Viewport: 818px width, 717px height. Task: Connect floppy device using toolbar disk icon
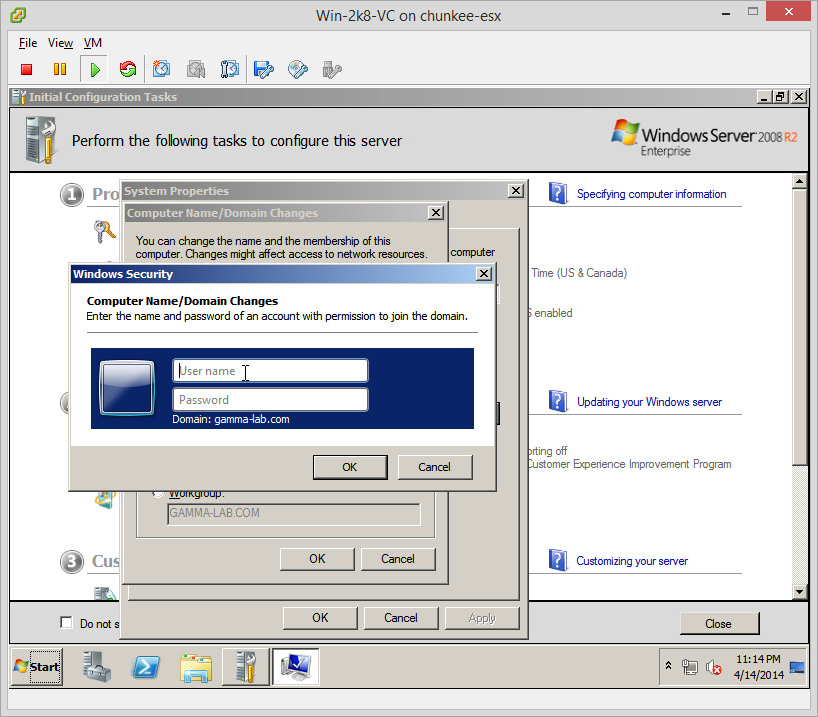pos(264,69)
